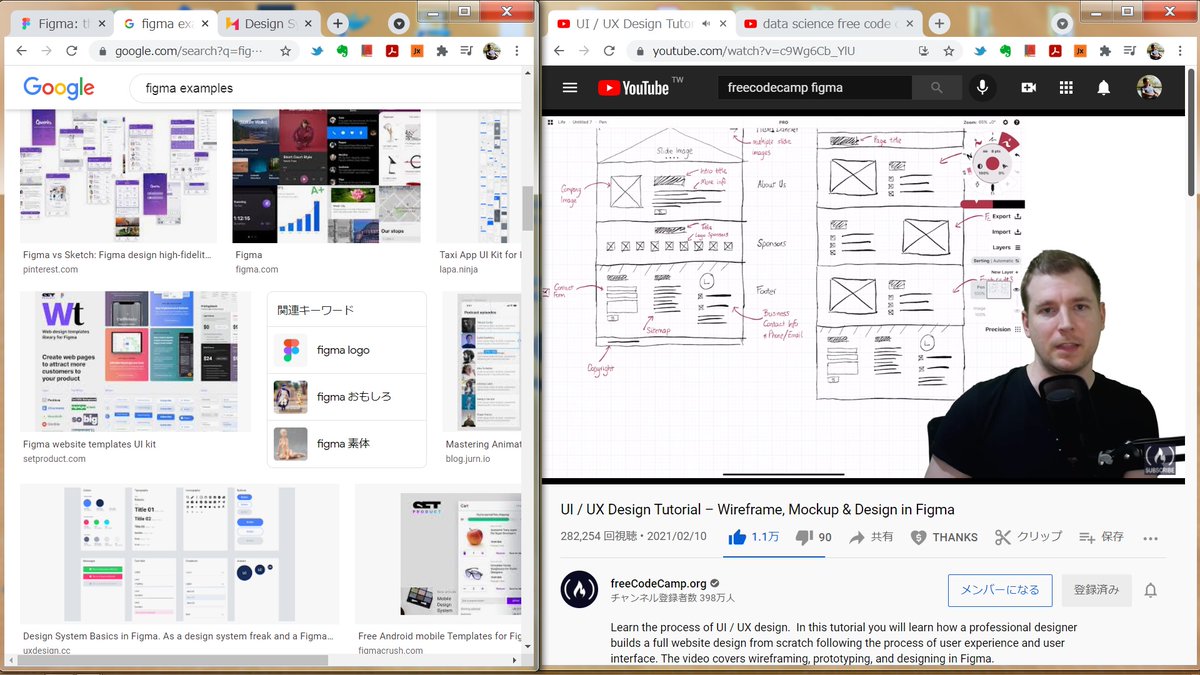Viewport: 1200px width, 675px height.
Task: Open YouTube notifications bell in header
Action: point(1104,88)
